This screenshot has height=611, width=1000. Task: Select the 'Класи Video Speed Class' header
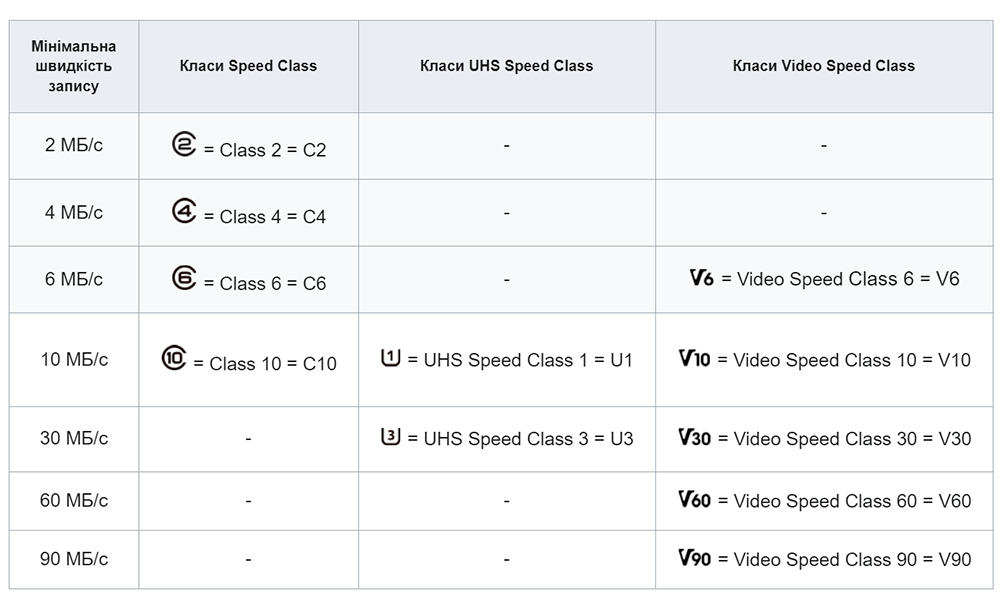click(x=823, y=66)
